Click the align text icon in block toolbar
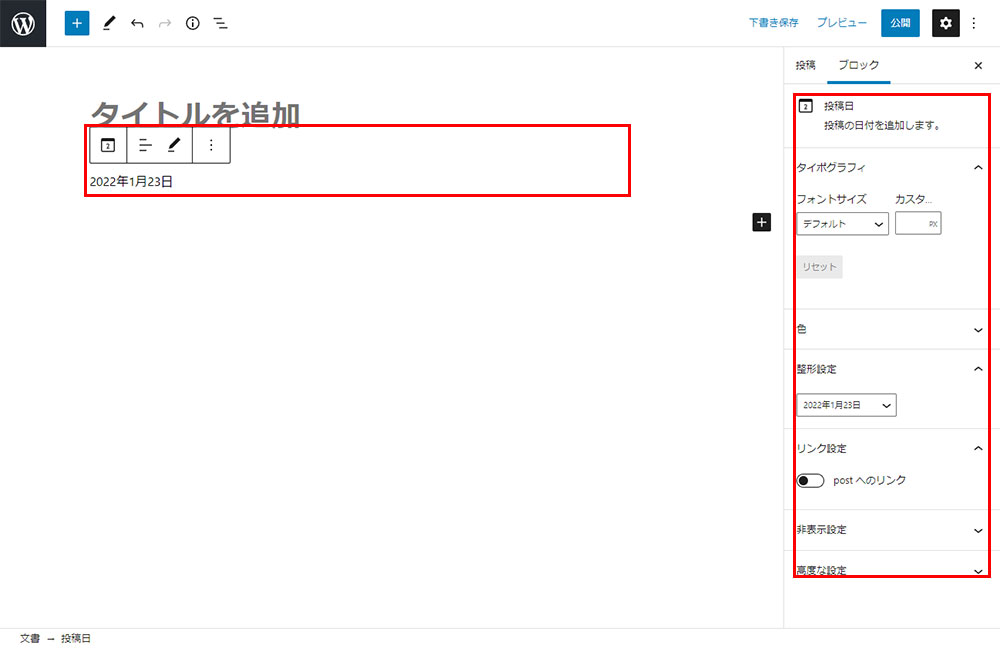 tap(145, 145)
